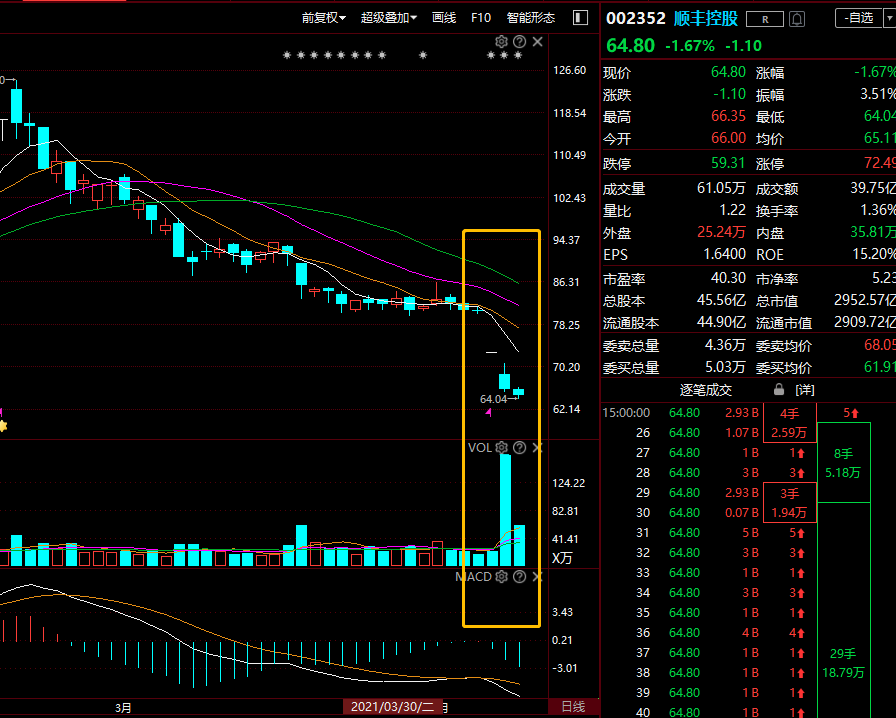Select the 画线 drawing tool
896x718 pixels.
[444, 18]
